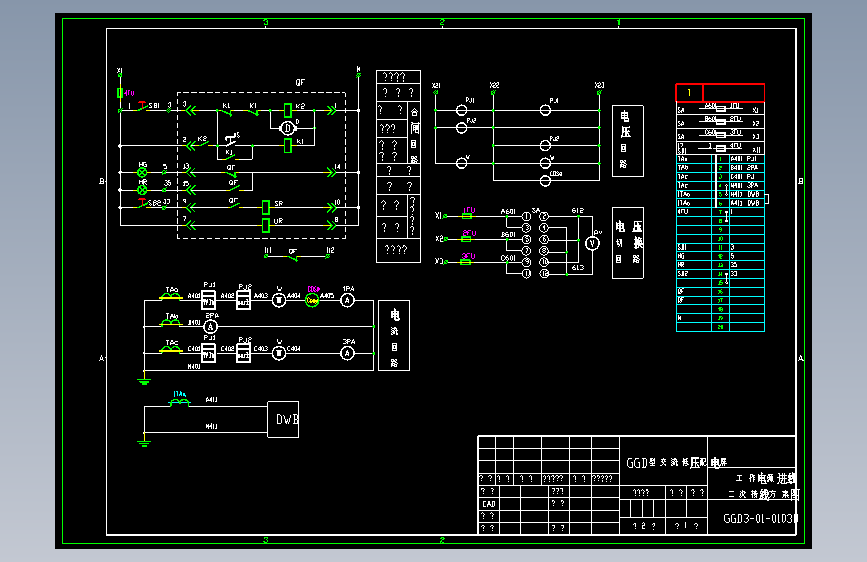Click the 'CAD' cell in title block
This screenshot has width=867, height=562.
[x=489, y=504]
